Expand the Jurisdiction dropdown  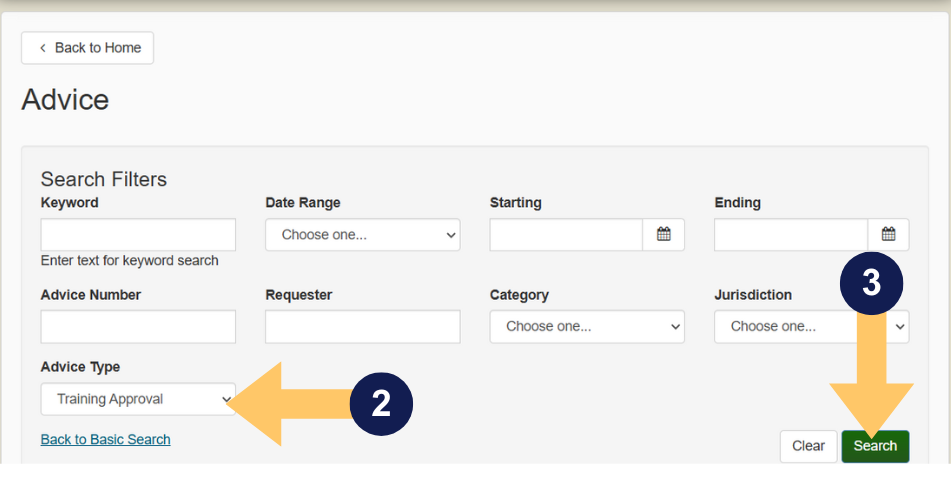[x=810, y=327]
